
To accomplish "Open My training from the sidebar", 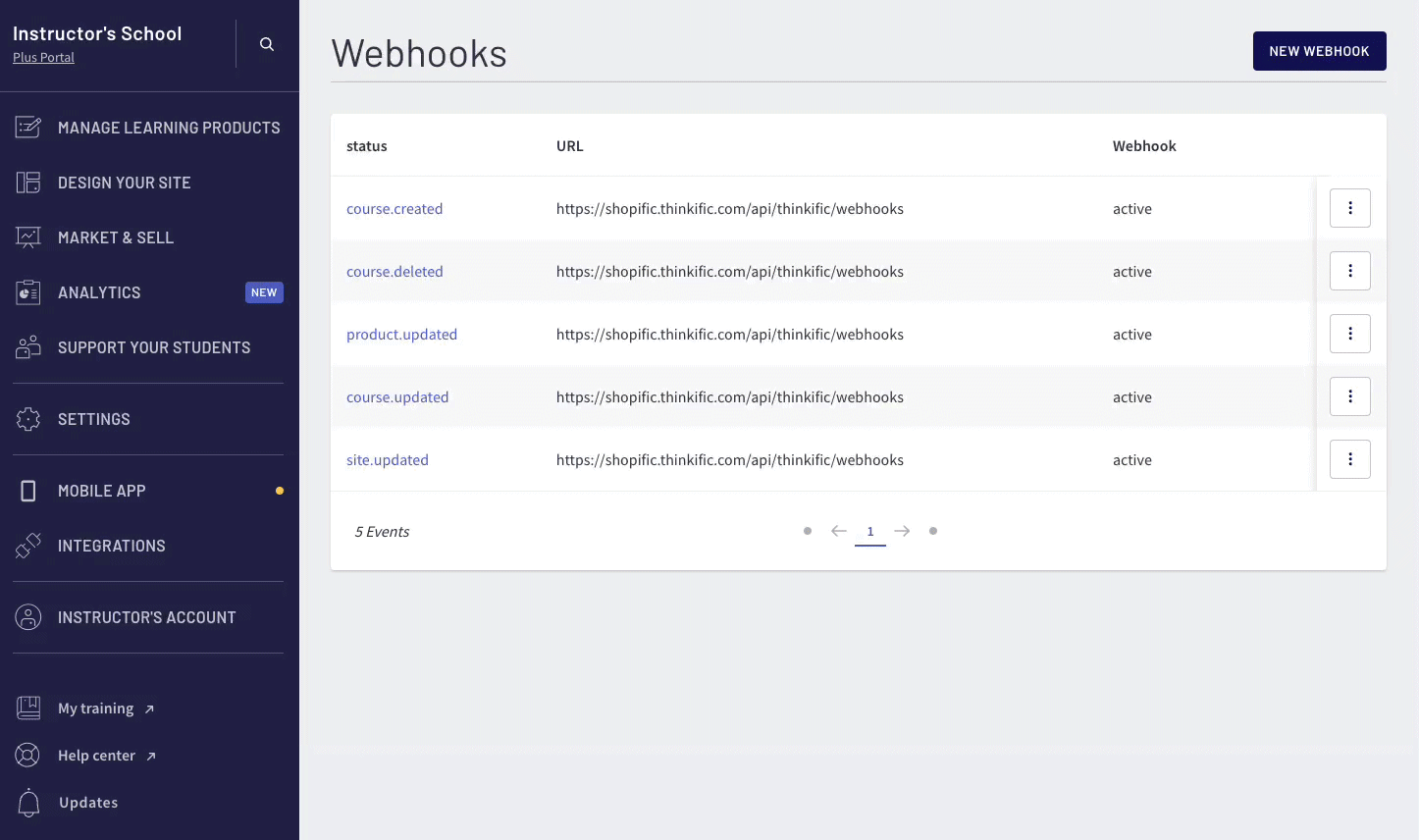I will tap(95, 708).
